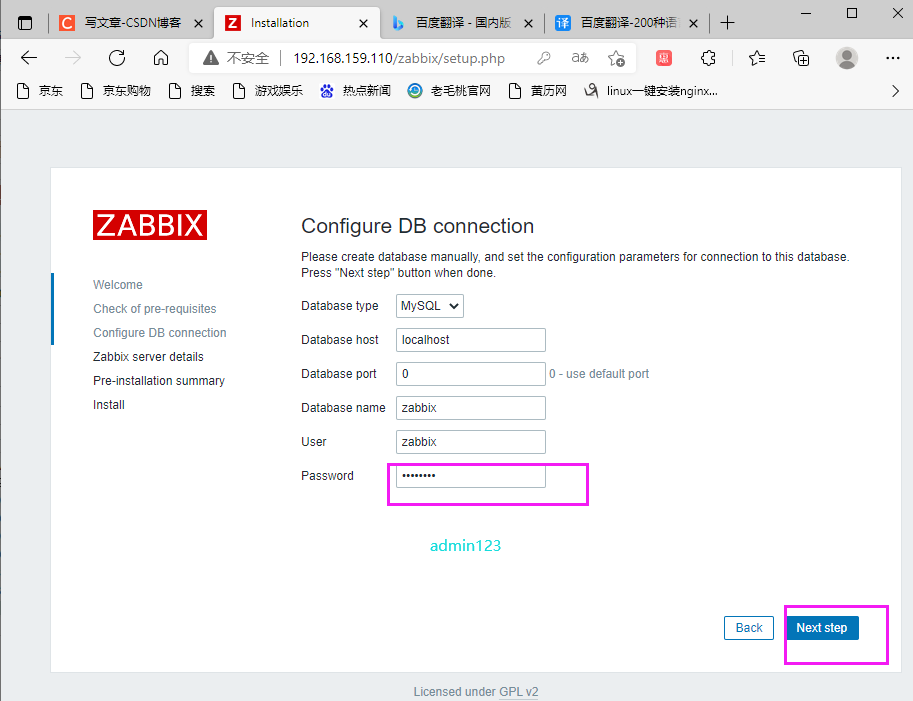Click the Password input field
The width and height of the screenshot is (913, 701).
470,476
